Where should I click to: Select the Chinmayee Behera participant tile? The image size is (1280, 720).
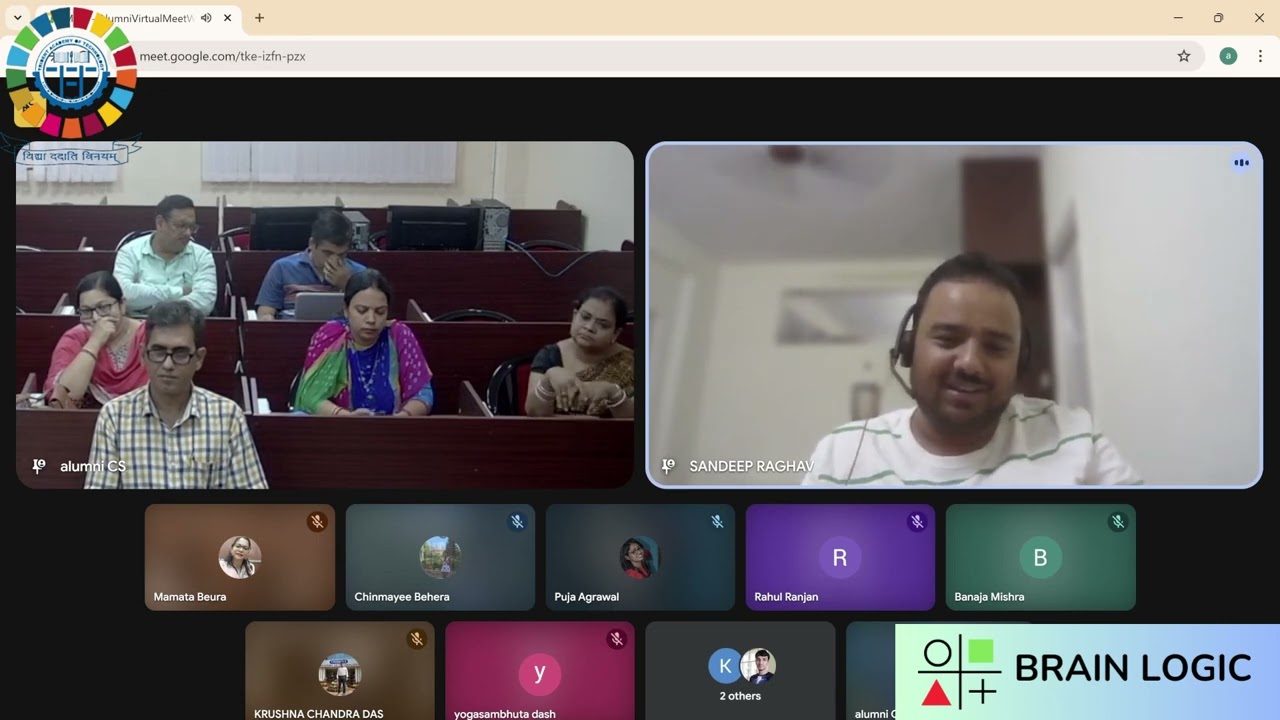tap(440, 557)
